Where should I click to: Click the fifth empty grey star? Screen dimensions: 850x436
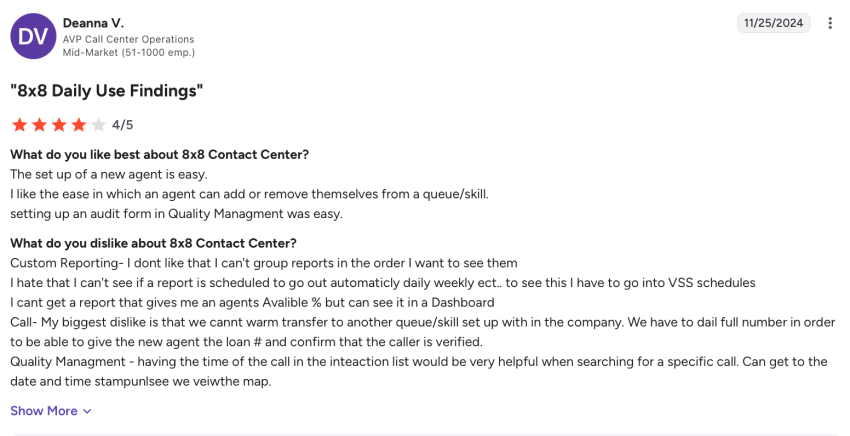pos(98,125)
